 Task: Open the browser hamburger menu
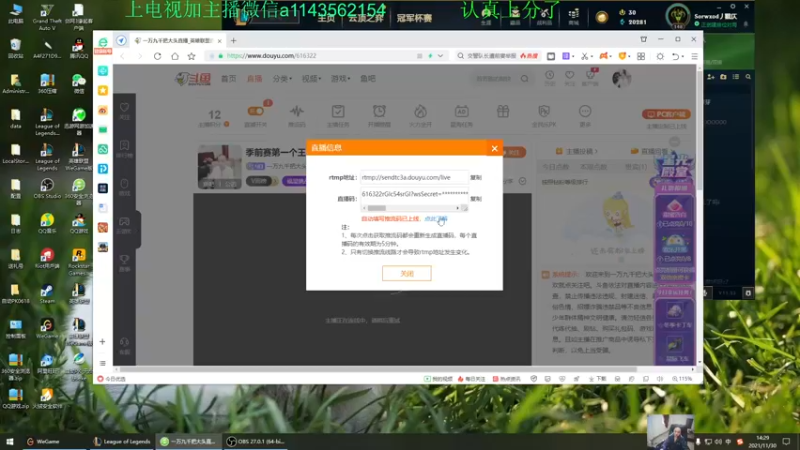[x=694, y=56]
